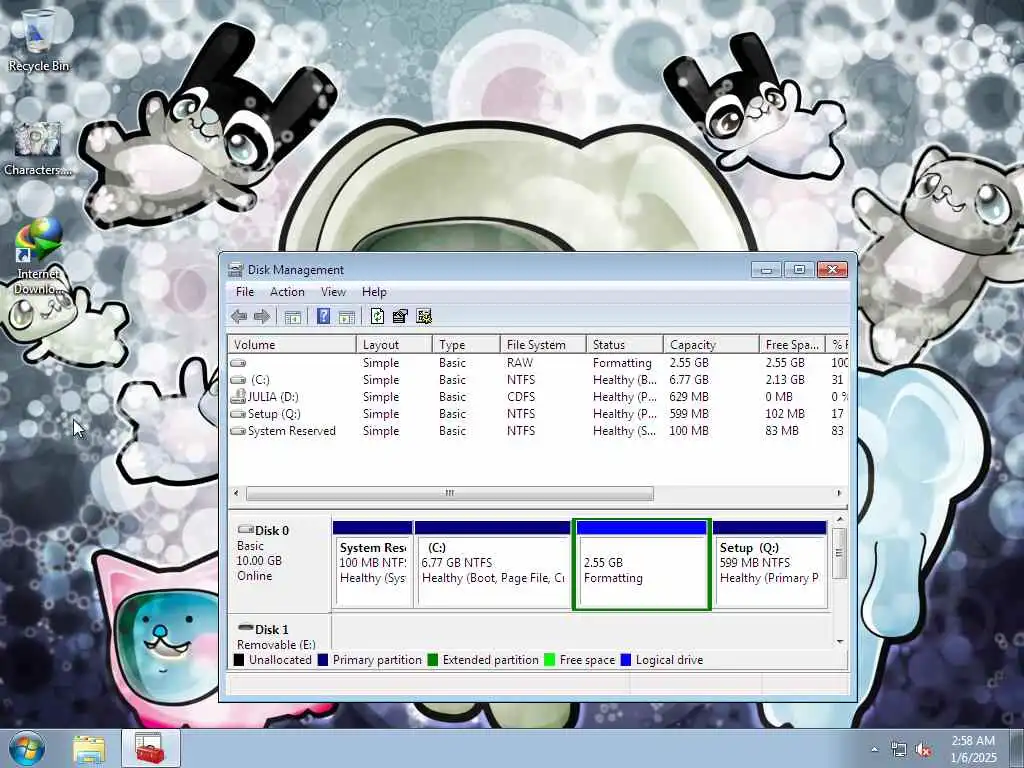Sort by Type column header

pos(466,344)
